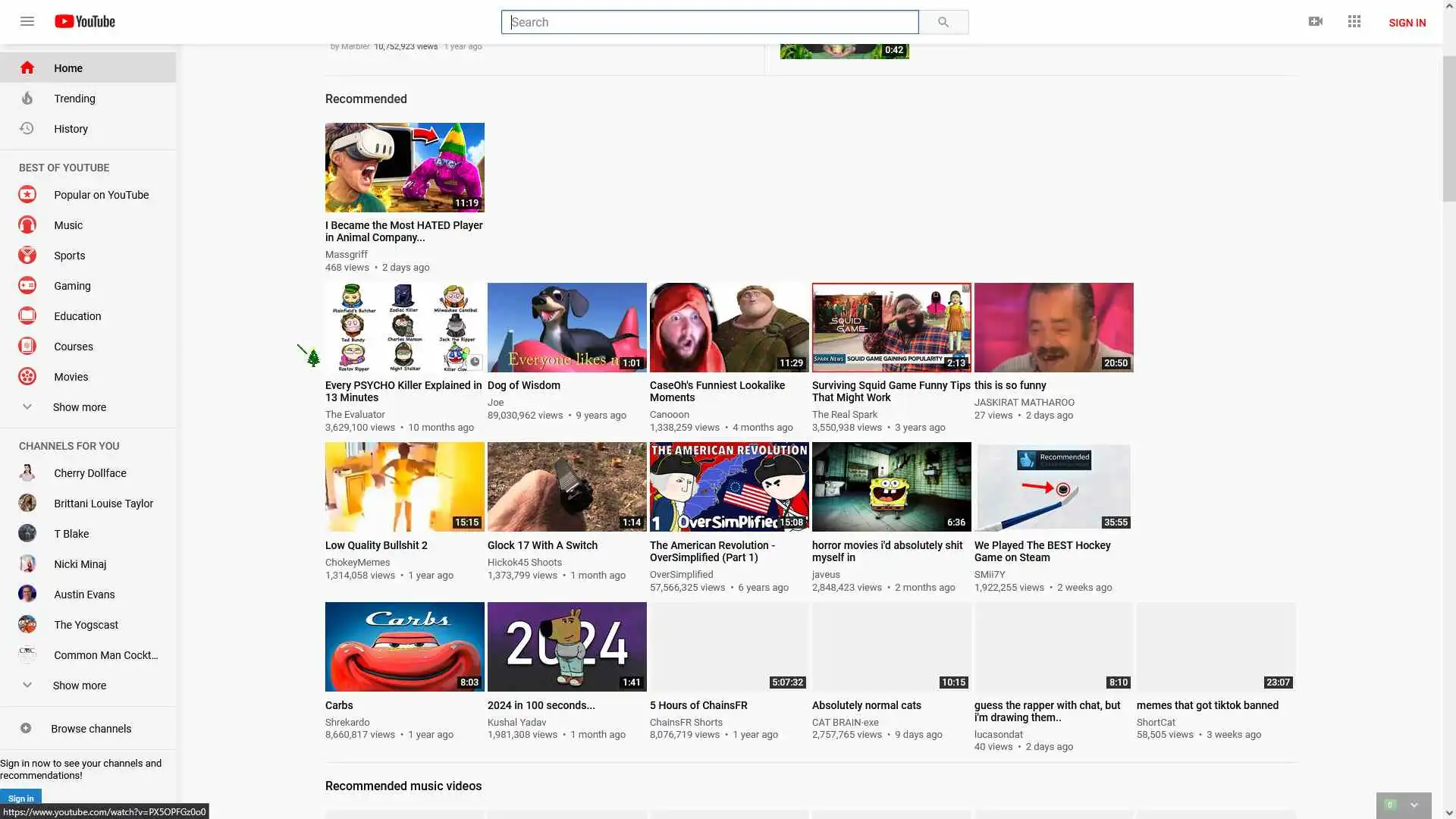This screenshot has height=819, width=1456.
Task: Open the bottom-right corner dropdown chevron
Action: coord(1414,805)
